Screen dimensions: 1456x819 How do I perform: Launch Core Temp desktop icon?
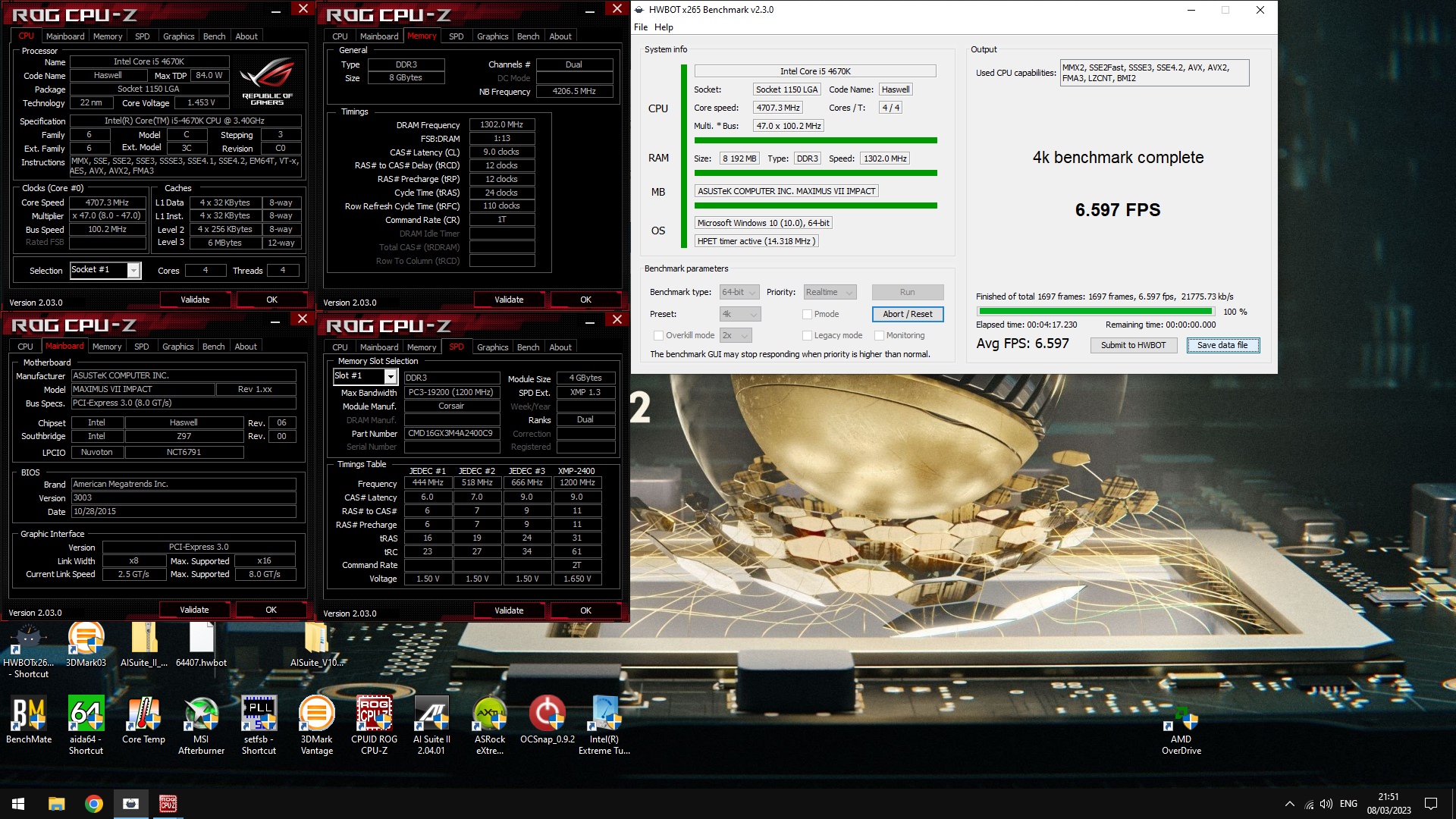coord(143,720)
